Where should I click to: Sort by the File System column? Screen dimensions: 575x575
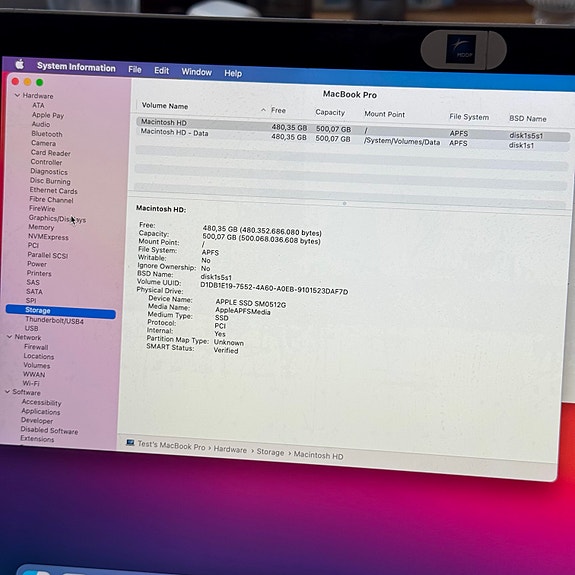point(469,117)
